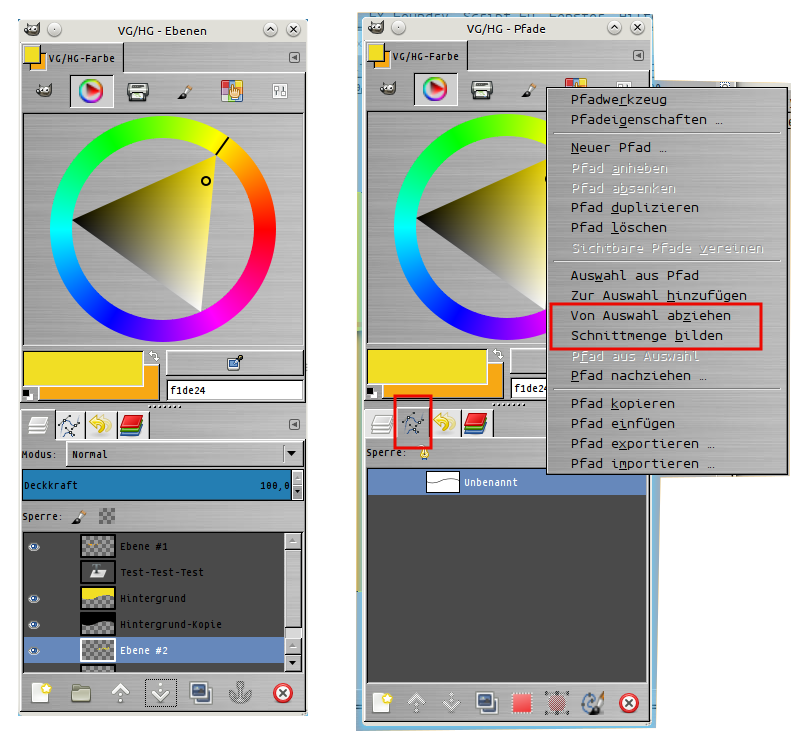This screenshot has height=747, width=807.
Task: Select GIMP color selector tab in Ebenen window
Action: tap(44, 91)
